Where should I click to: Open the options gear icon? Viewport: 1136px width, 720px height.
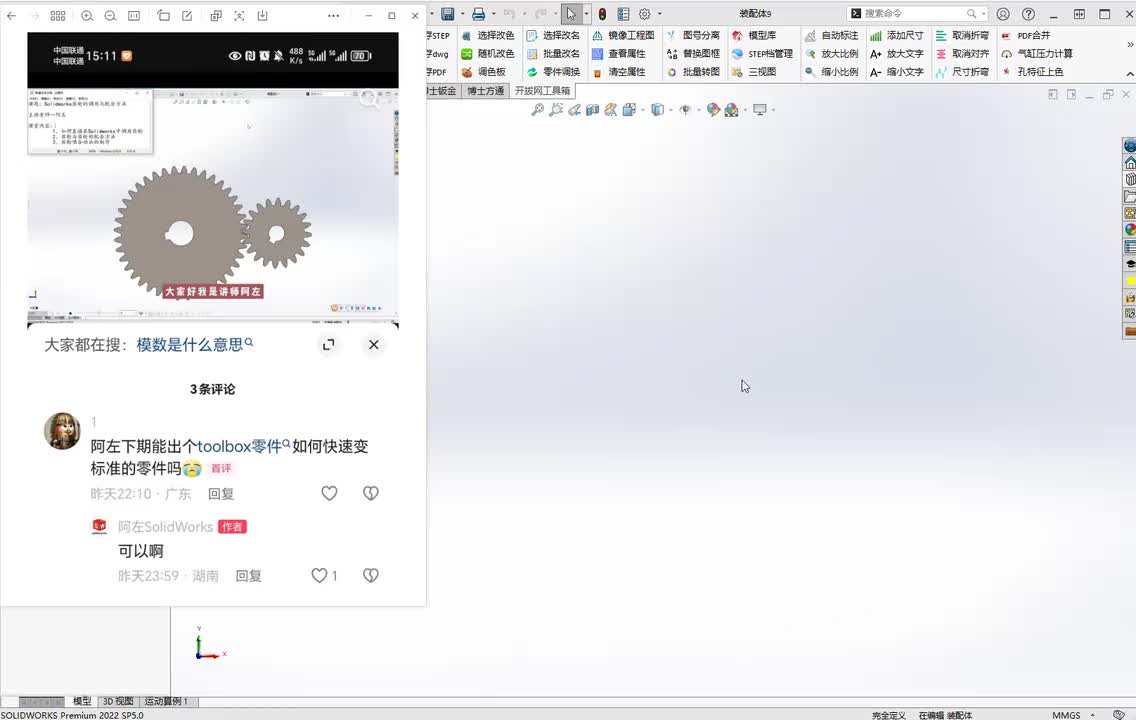645,14
